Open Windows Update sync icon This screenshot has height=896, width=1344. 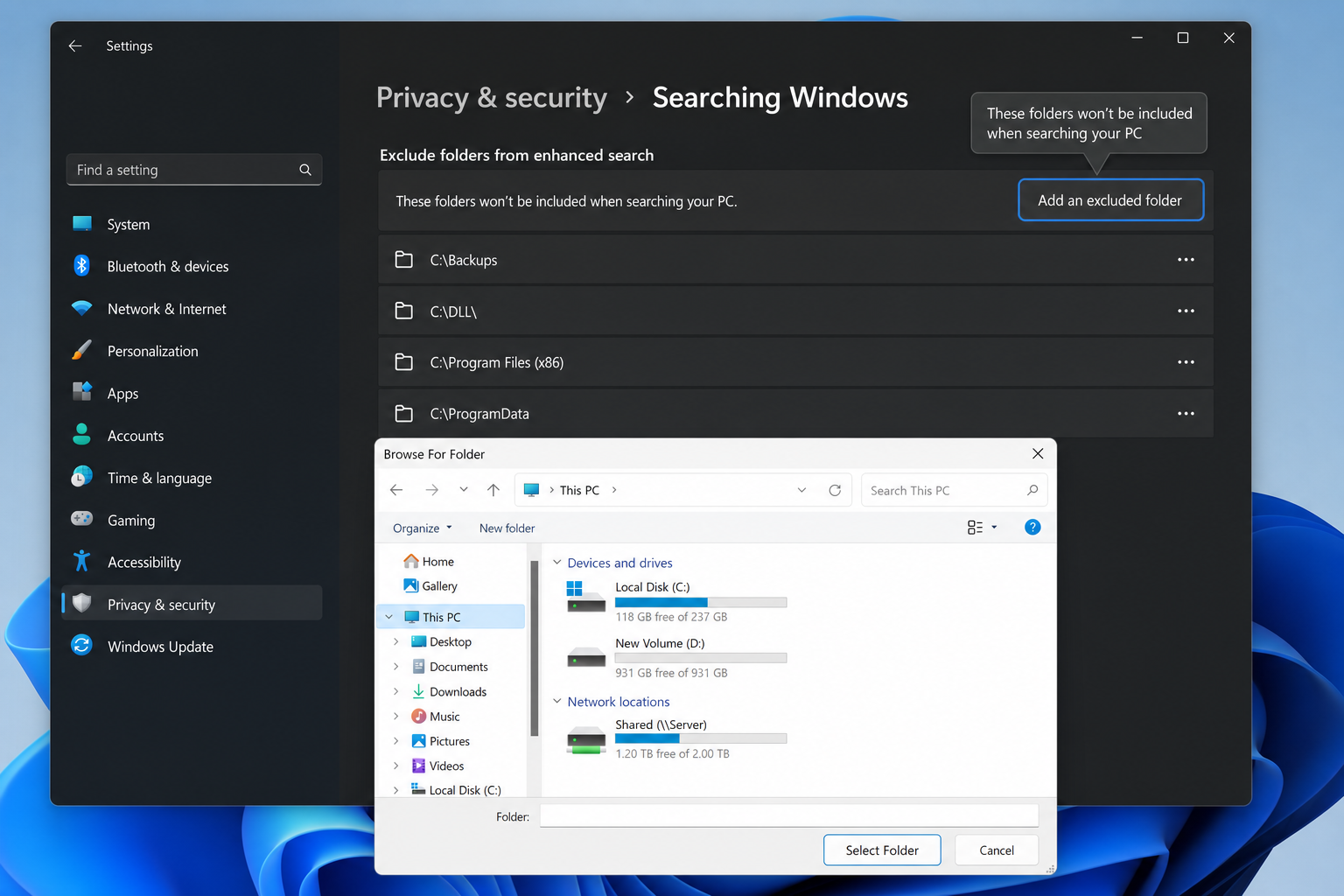(82, 646)
